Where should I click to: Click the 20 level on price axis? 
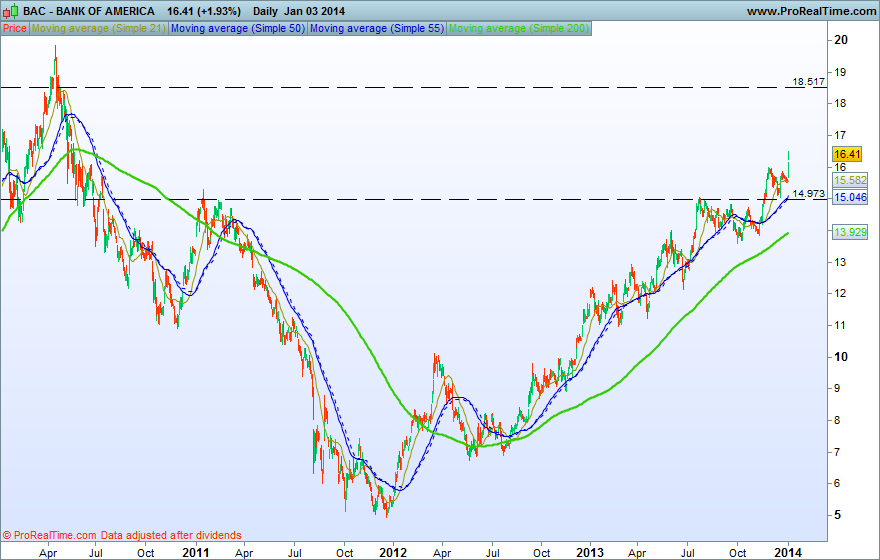pyautogui.click(x=841, y=40)
